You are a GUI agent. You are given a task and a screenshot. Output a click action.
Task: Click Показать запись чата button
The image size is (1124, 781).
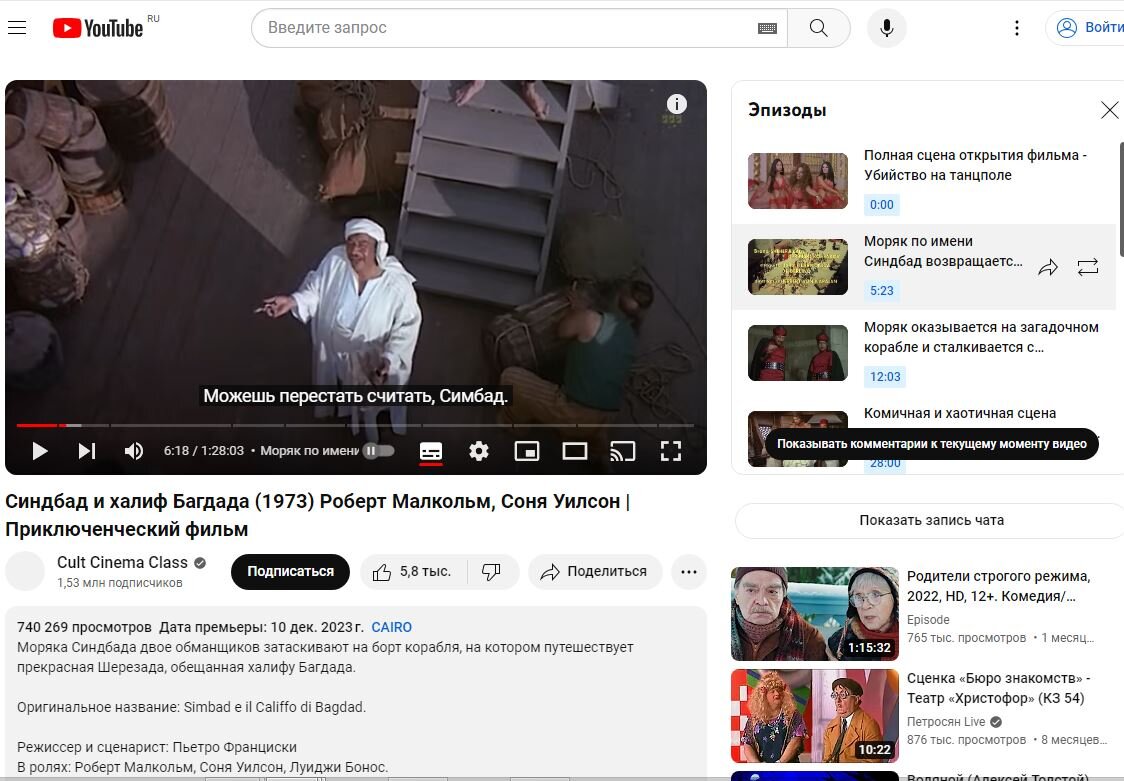click(931, 520)
